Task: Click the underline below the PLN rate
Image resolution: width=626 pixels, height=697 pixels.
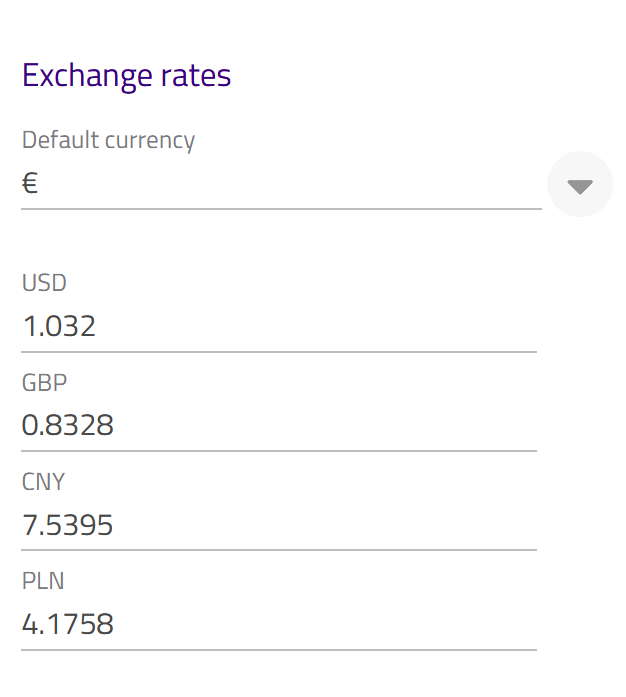Action: [x=278, y=650]
